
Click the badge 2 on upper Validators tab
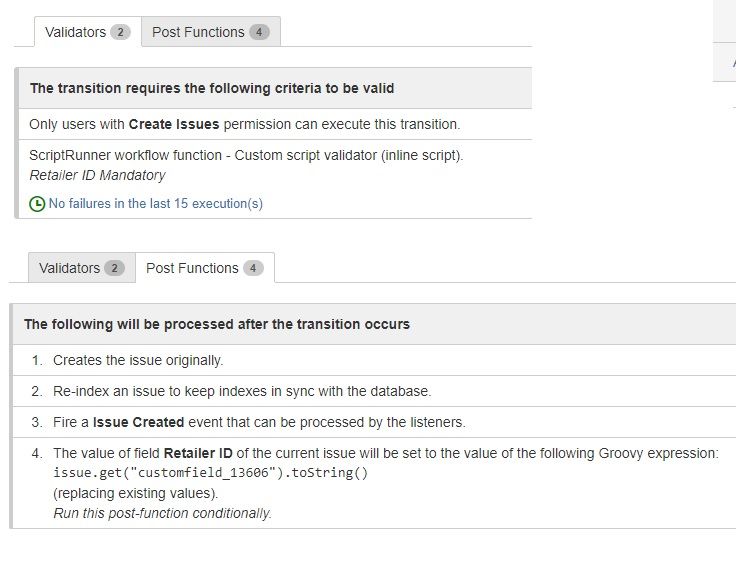[120, 32]
